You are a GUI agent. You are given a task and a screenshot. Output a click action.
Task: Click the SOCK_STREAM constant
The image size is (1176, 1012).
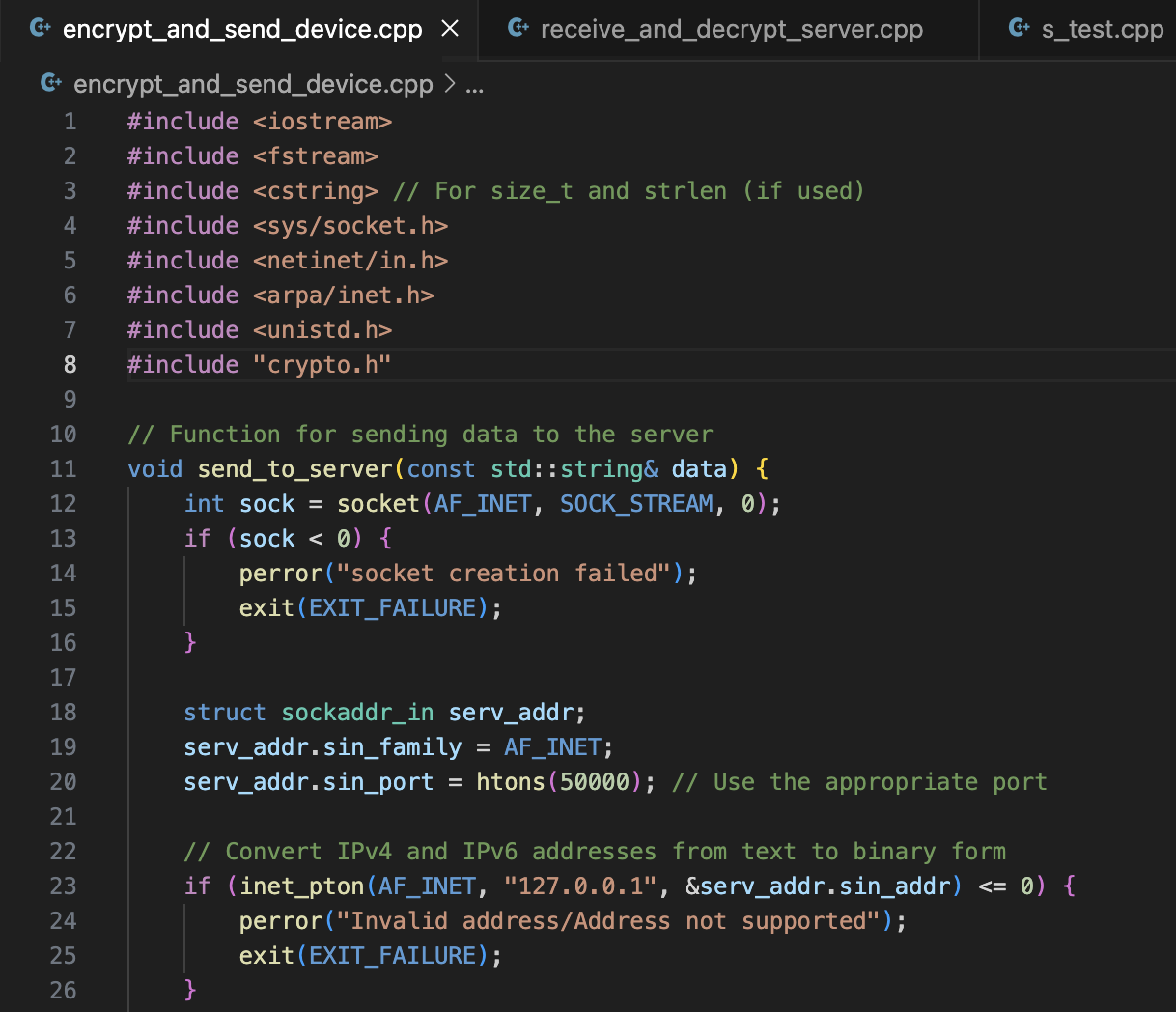pyautogui.click(x=636, y=504)
